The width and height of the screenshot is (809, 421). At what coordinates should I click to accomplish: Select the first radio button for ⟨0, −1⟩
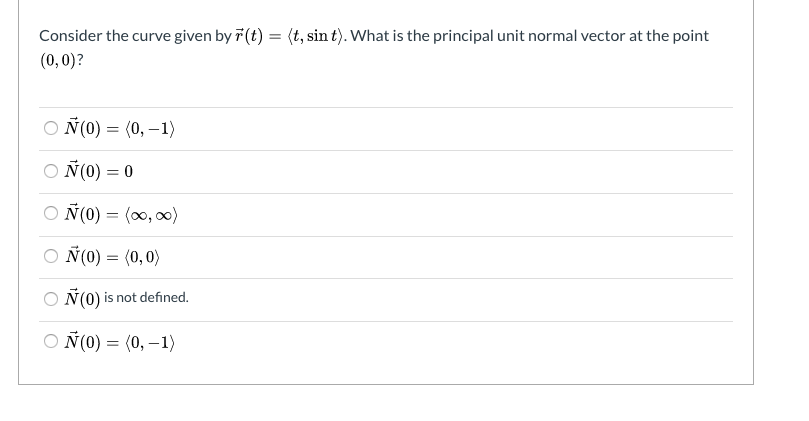click(x=51, y=128)
